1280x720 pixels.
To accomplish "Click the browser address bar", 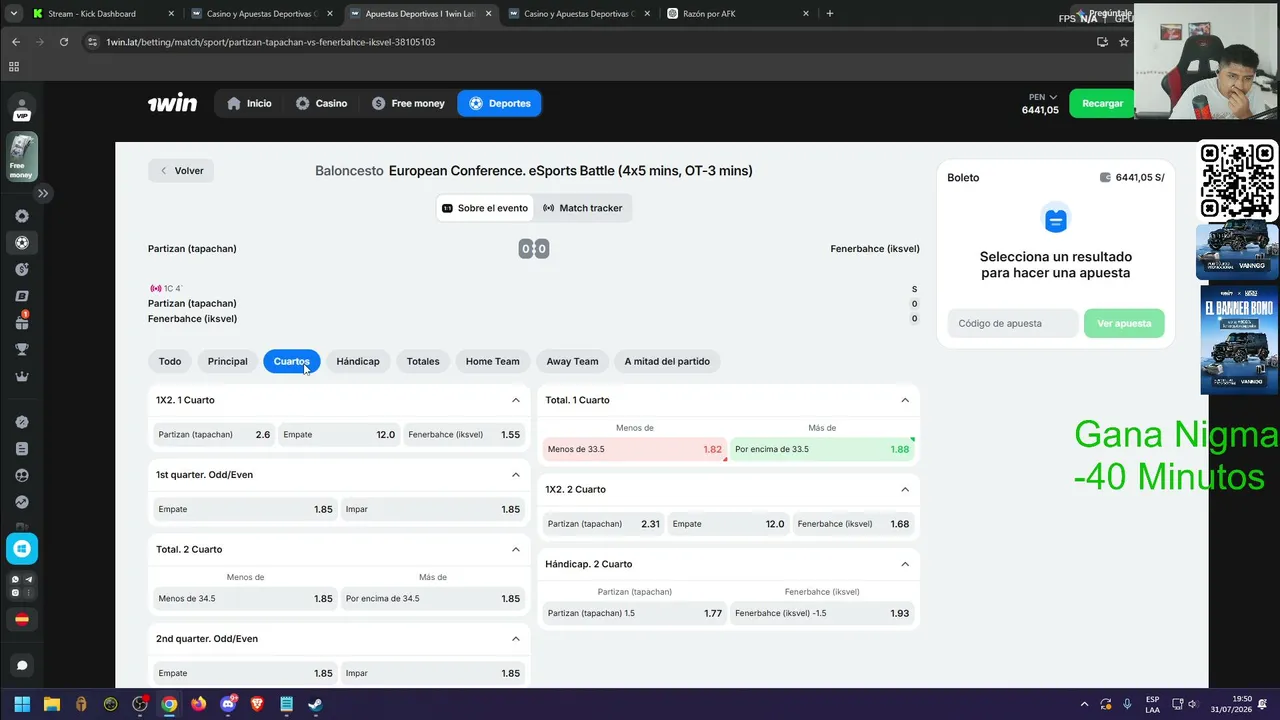I will tap(590, 42).
